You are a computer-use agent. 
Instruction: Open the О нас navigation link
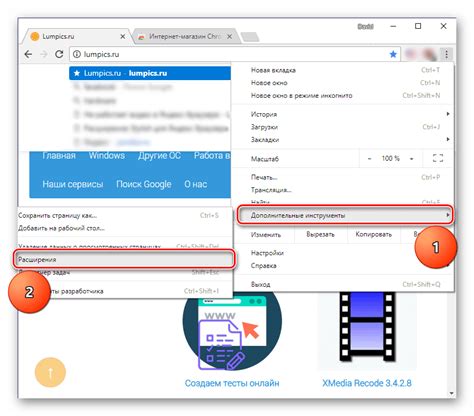coord(196,184)
